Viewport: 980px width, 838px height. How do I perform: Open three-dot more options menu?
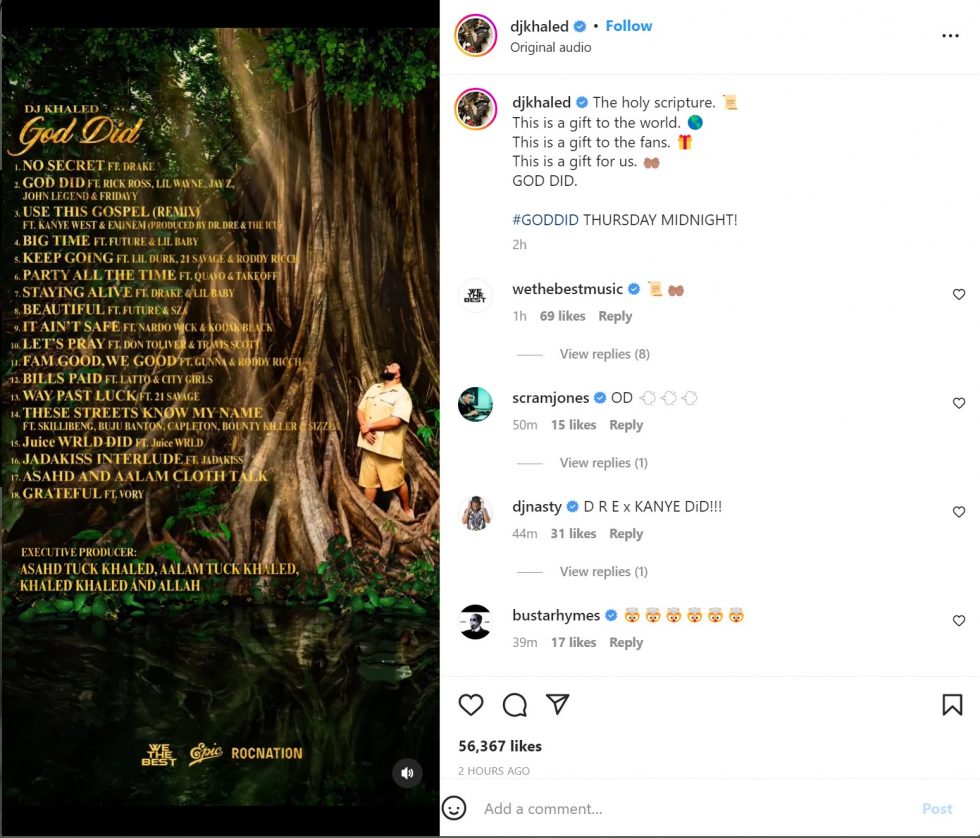[950, 36]
